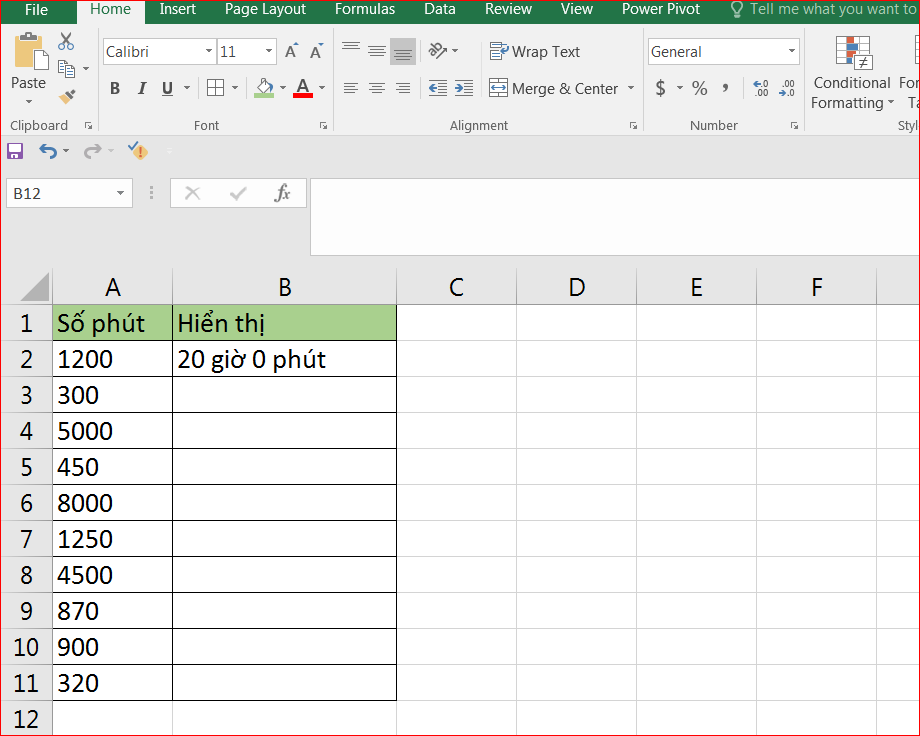The height and width of the screenshot is (736, 920).
Task: Select the cell "20 giờ 0 phút"
Action: pos(285,359)
